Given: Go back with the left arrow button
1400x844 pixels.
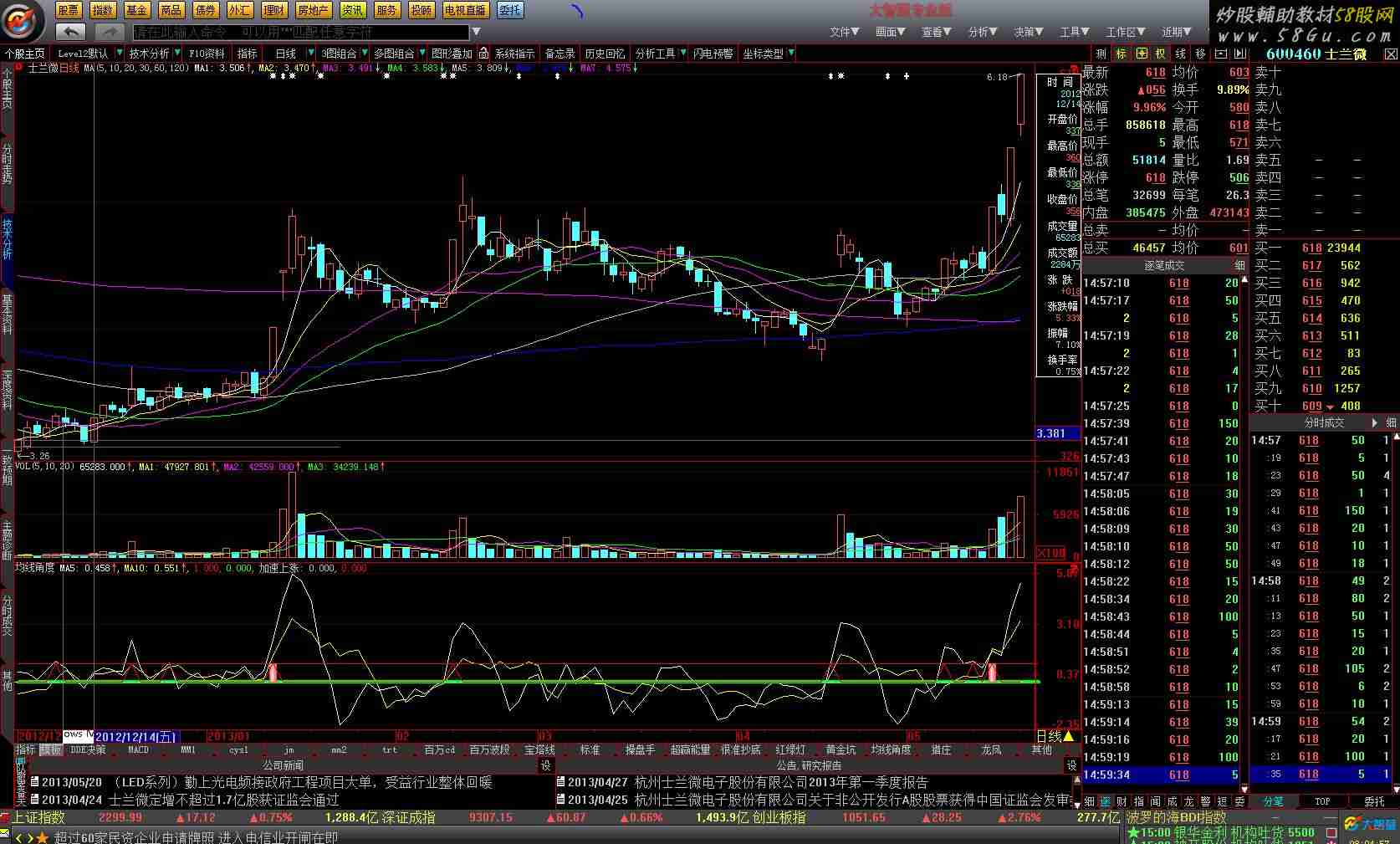Looking at the screenshot, I should tap(71, 32).
